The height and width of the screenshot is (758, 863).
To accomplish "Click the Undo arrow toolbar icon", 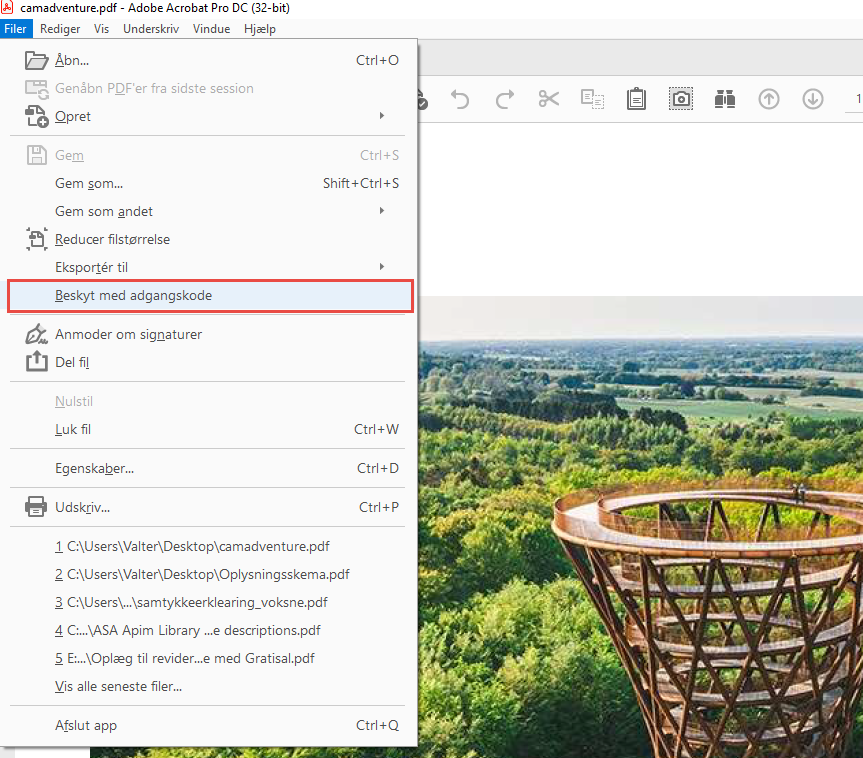I will pos(460,100).
